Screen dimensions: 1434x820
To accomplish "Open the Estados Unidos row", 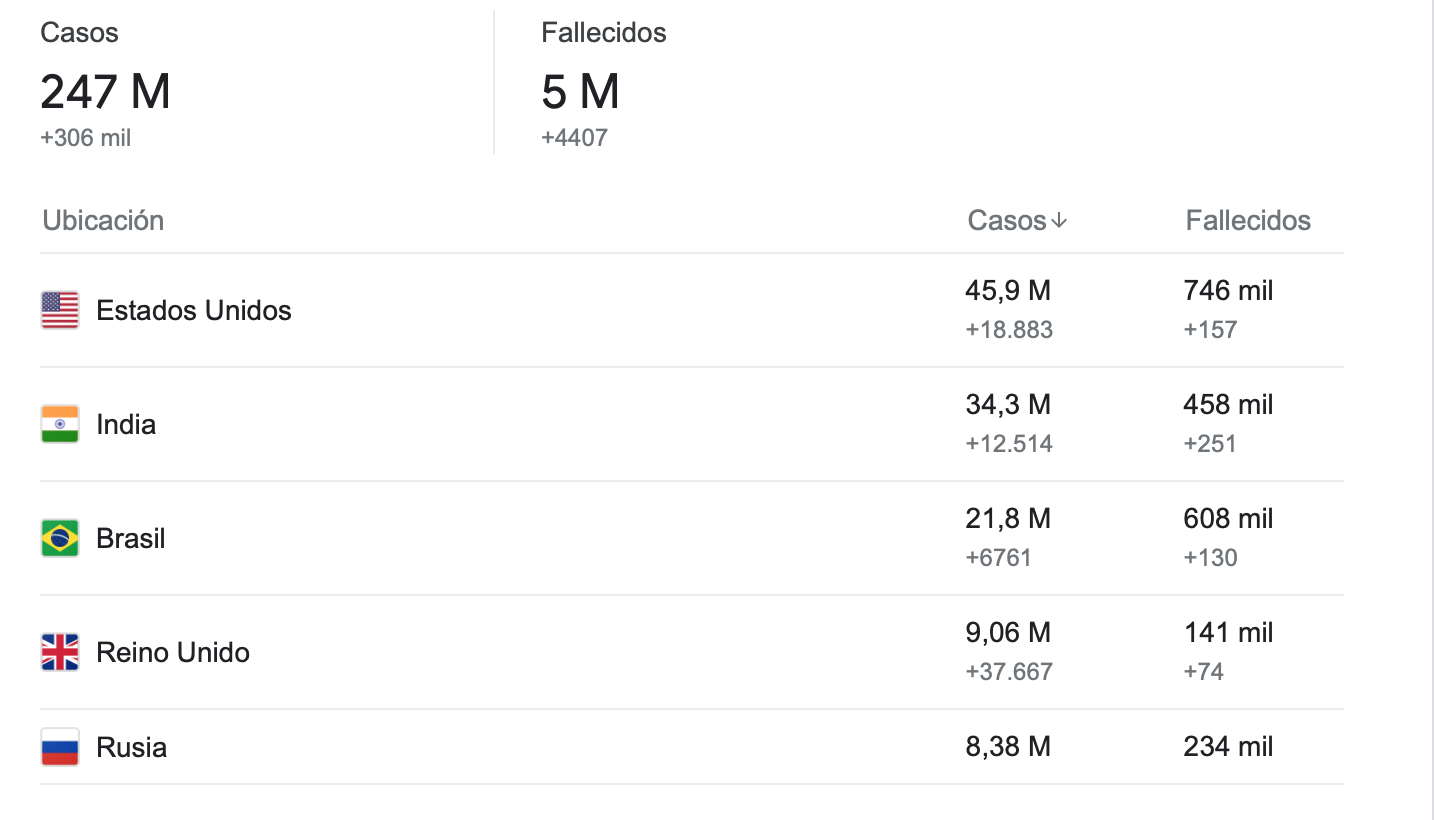I will [692, 310].
